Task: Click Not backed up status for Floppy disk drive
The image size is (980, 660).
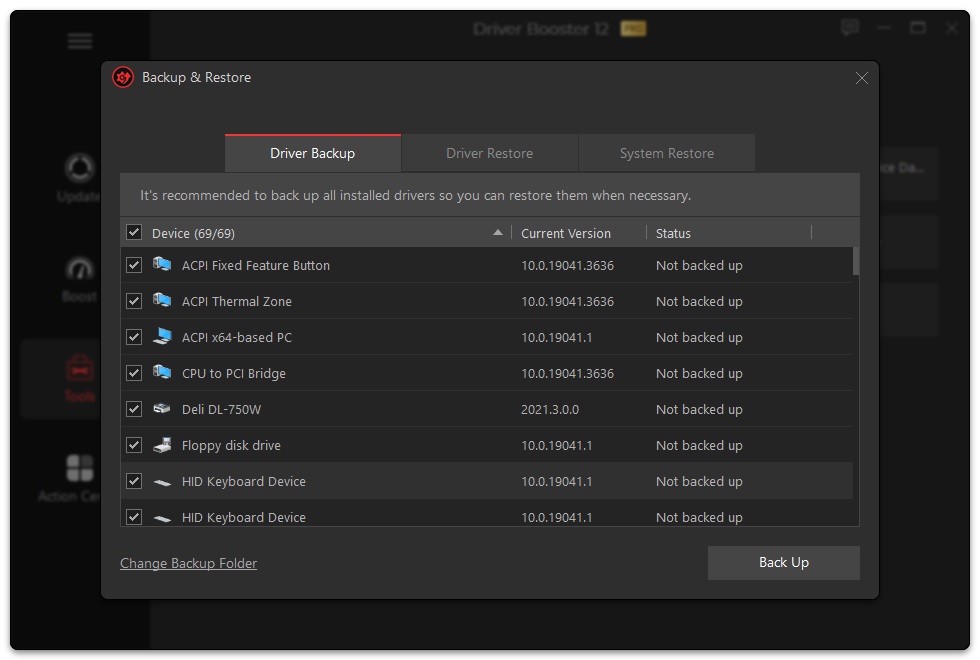Action: [x=699, y=446]
